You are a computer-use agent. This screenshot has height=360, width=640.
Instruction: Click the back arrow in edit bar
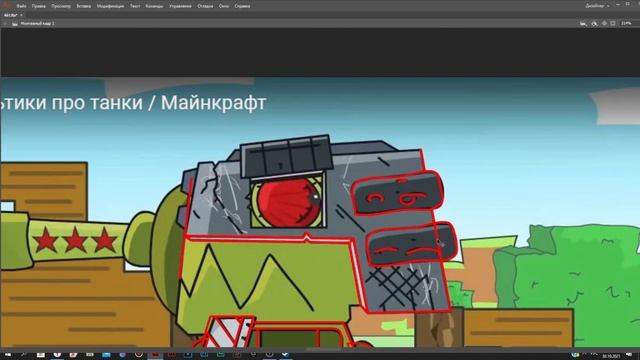(5, 24)
